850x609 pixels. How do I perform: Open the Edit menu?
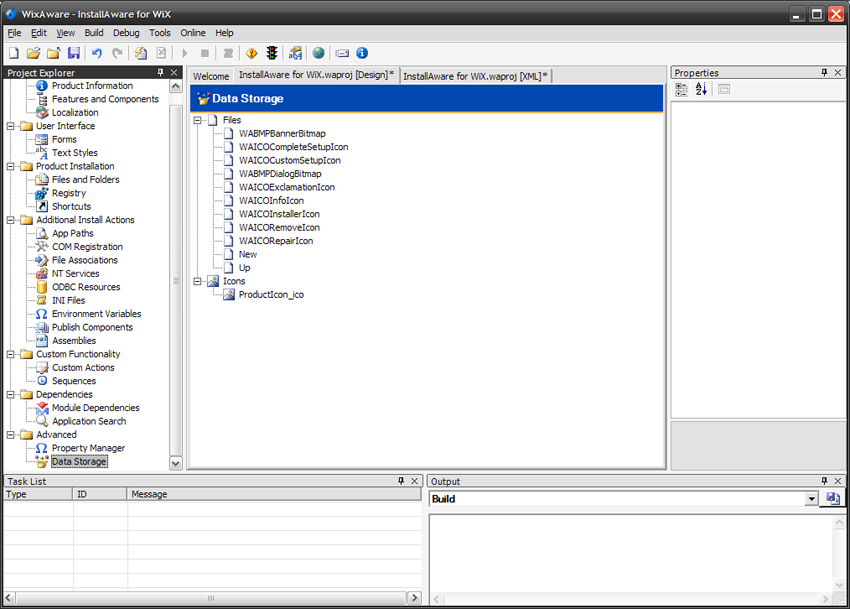point(38,33)
